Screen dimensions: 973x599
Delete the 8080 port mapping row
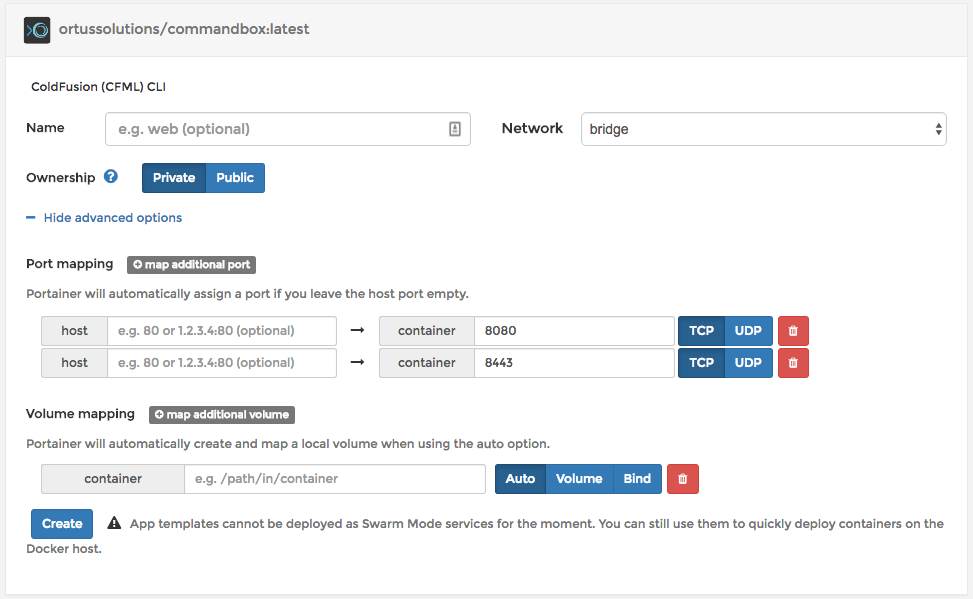793,331
